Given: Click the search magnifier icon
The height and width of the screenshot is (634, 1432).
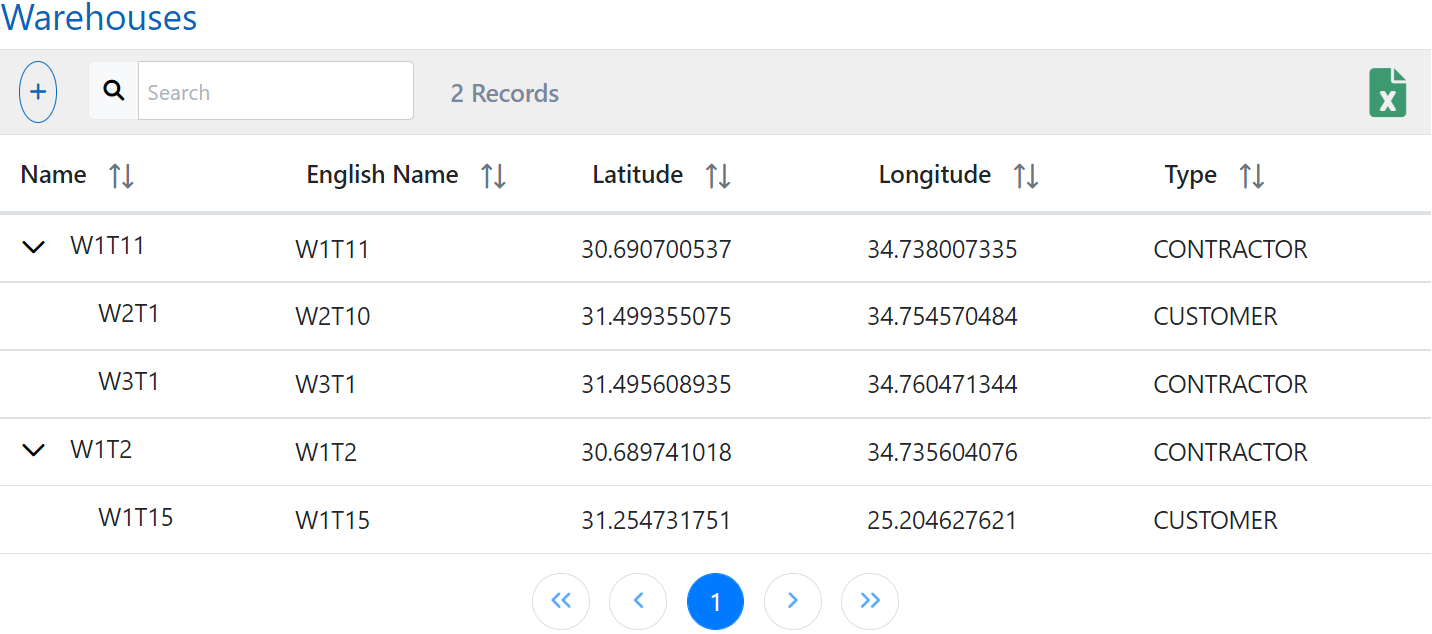Looking at the screenshot, I should [114, 91].
